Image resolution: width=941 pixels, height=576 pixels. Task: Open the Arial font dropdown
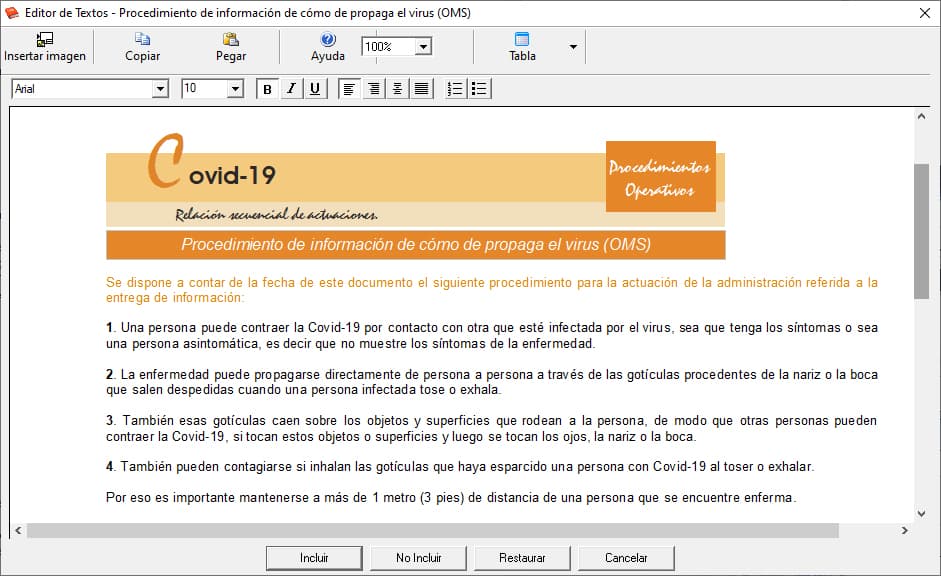160,89
